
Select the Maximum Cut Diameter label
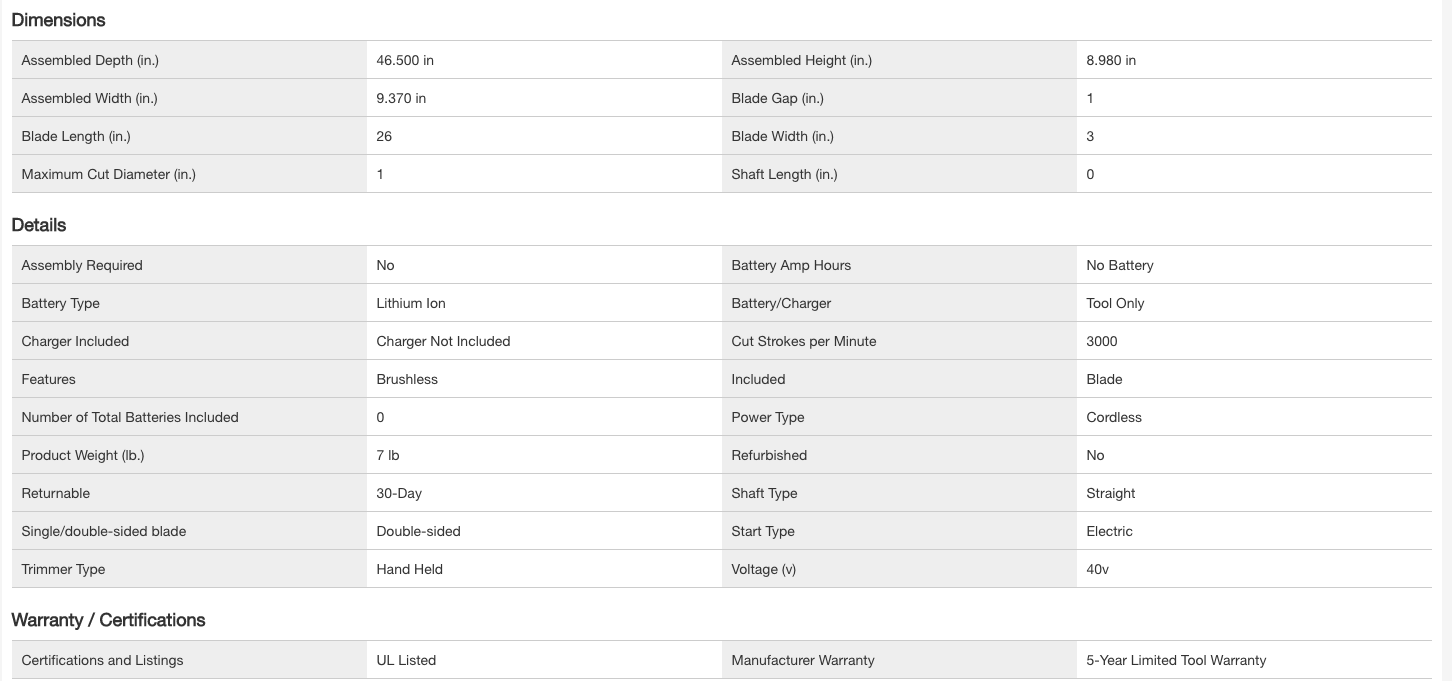109,174
